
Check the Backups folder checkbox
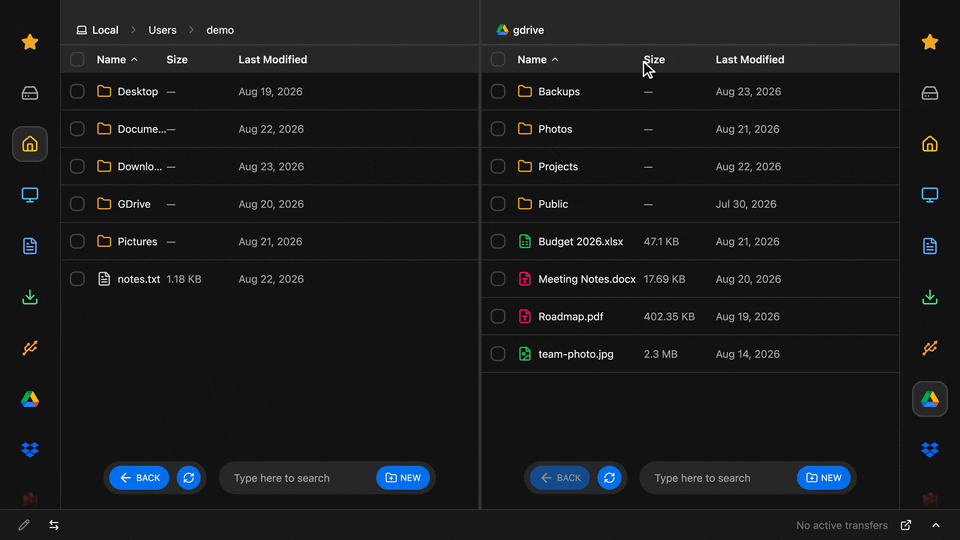[x=498, y=91]
